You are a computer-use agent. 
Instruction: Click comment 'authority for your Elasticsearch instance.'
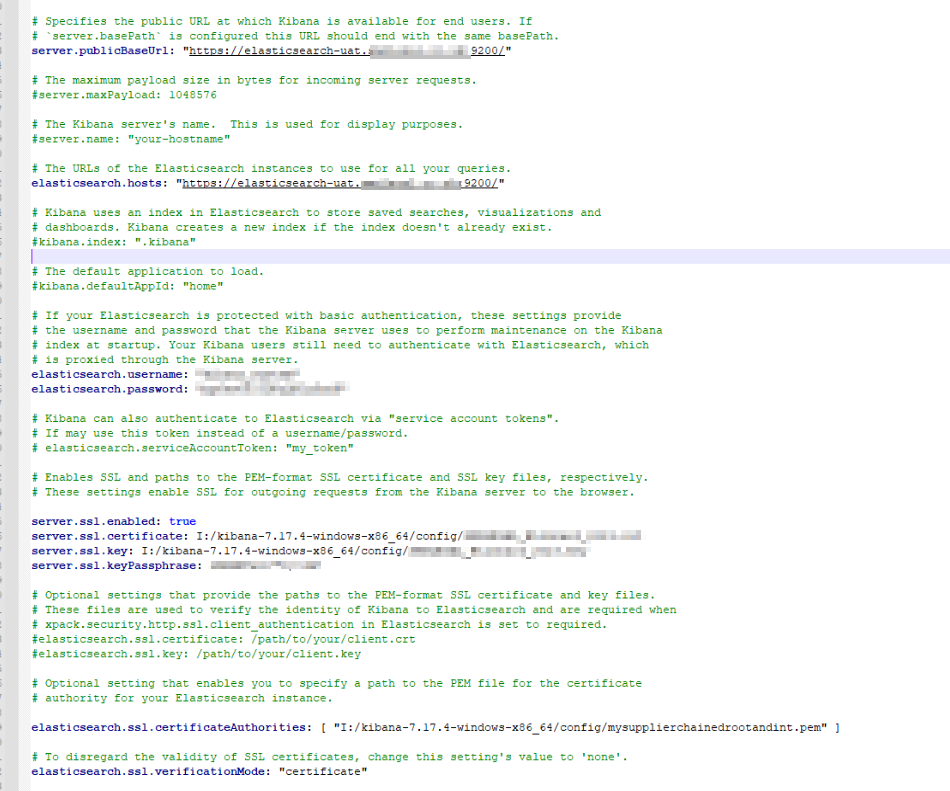point(182,698)
